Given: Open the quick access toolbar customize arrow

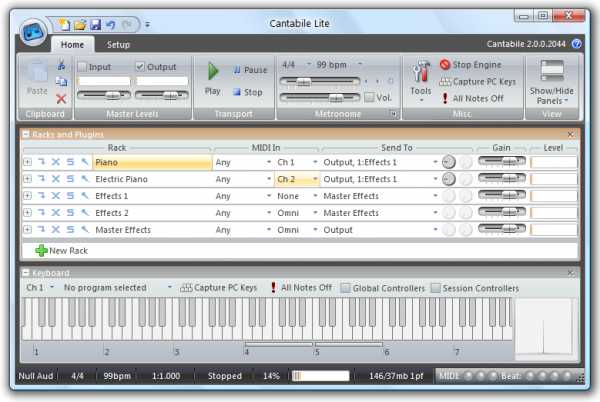Looking at the screenshot, I should [x=147, y=25].
